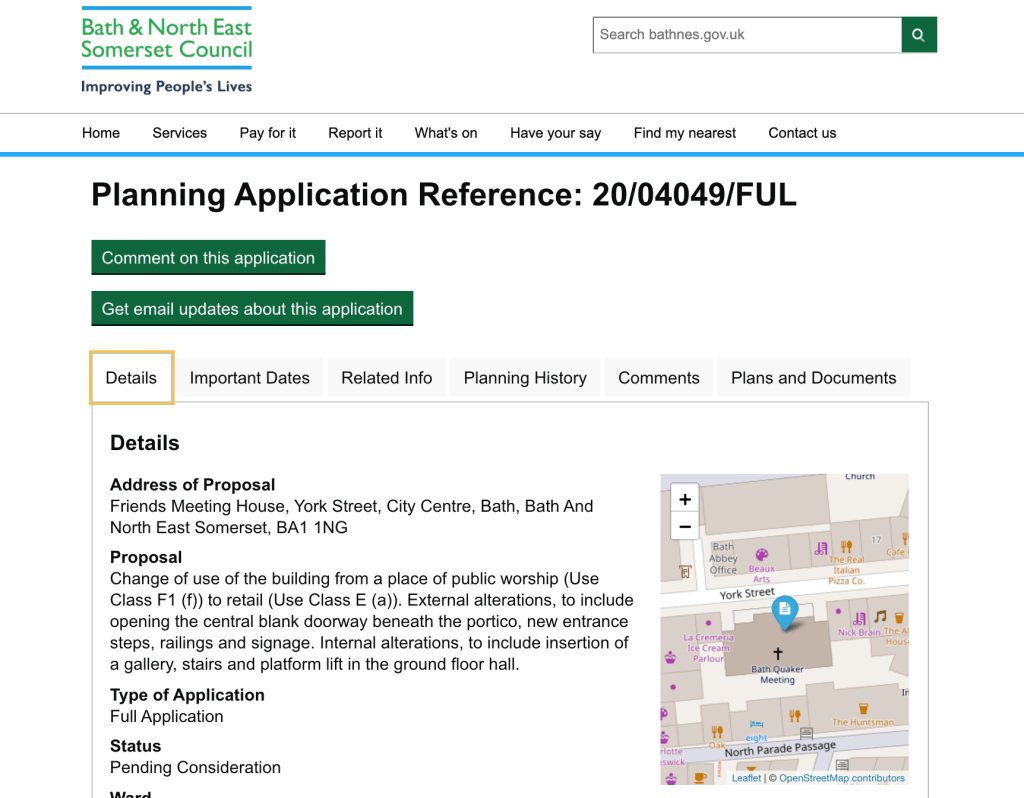1024x798 pixels.
Task: Click Comment on this application button
Action: (208, 258)
